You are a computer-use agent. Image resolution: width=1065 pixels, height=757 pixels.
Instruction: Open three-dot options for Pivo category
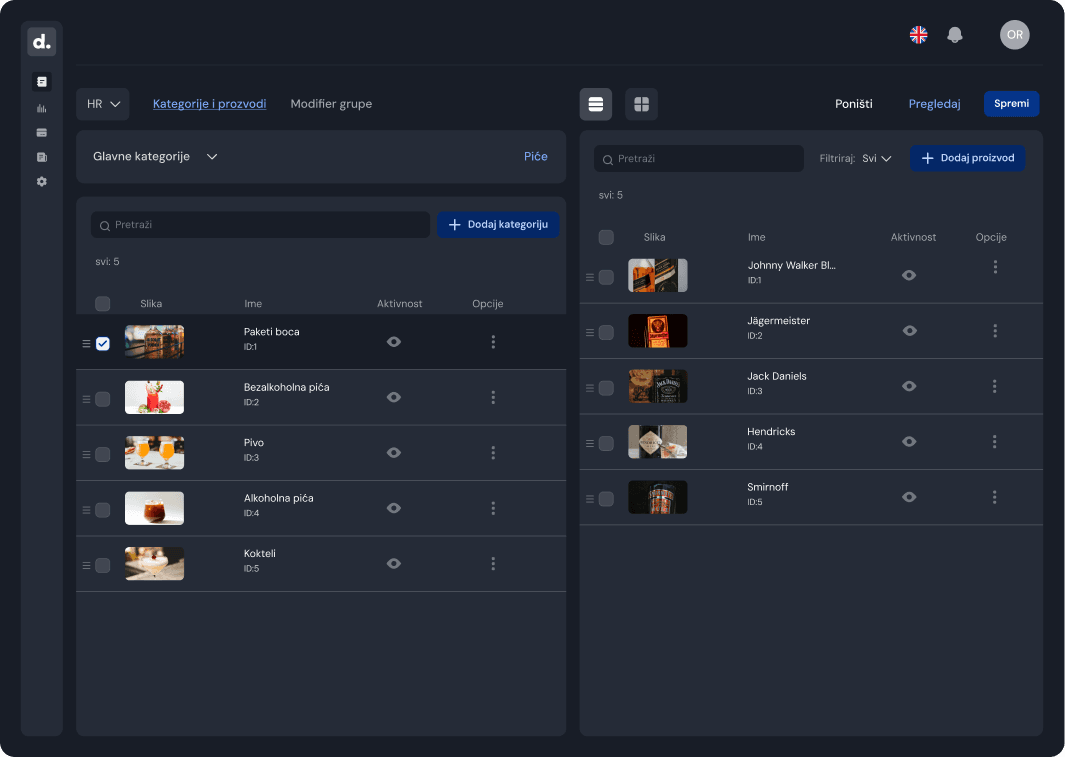[493, 453]
